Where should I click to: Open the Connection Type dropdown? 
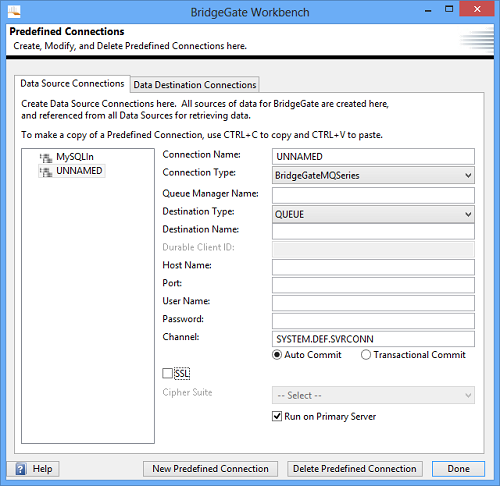click(x=373, y=175)
